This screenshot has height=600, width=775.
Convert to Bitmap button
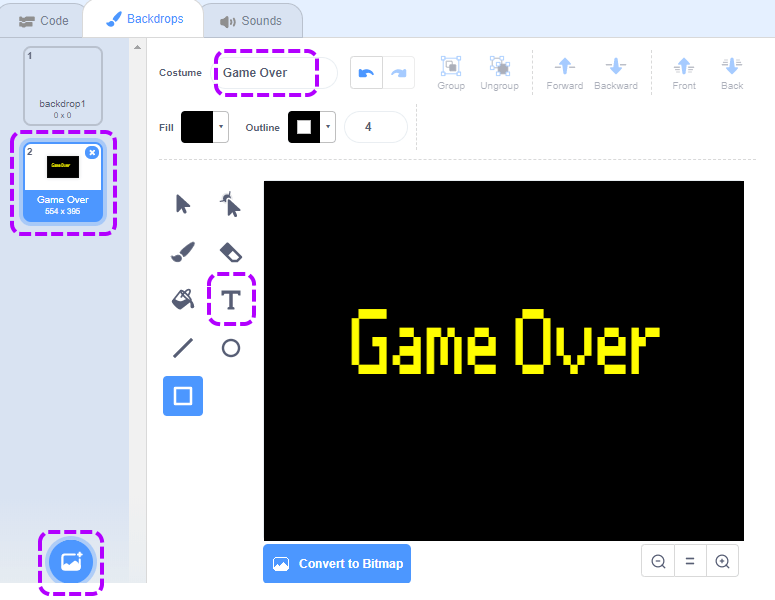pyautogui.click(x=337, y=563)
